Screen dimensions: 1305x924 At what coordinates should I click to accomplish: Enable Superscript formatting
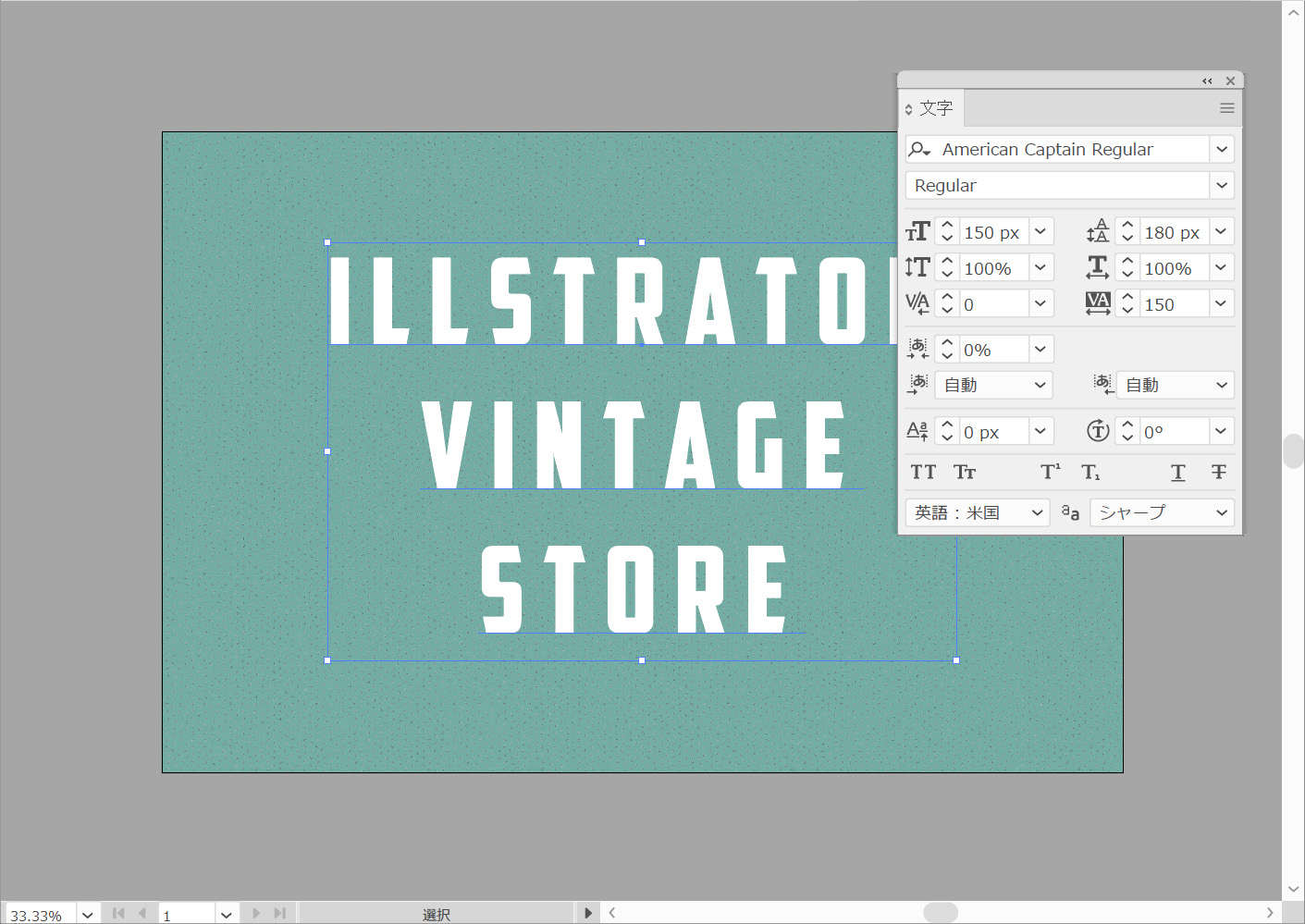(1050, 473)
